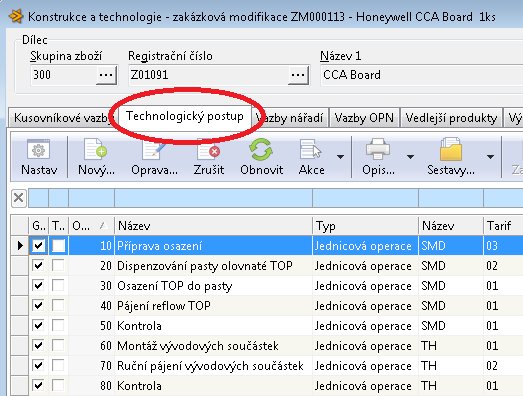Uncheck G checkbox for Příprava osazení row
The height and width of the screenshot is (396, 523).
tap(38, 246)
